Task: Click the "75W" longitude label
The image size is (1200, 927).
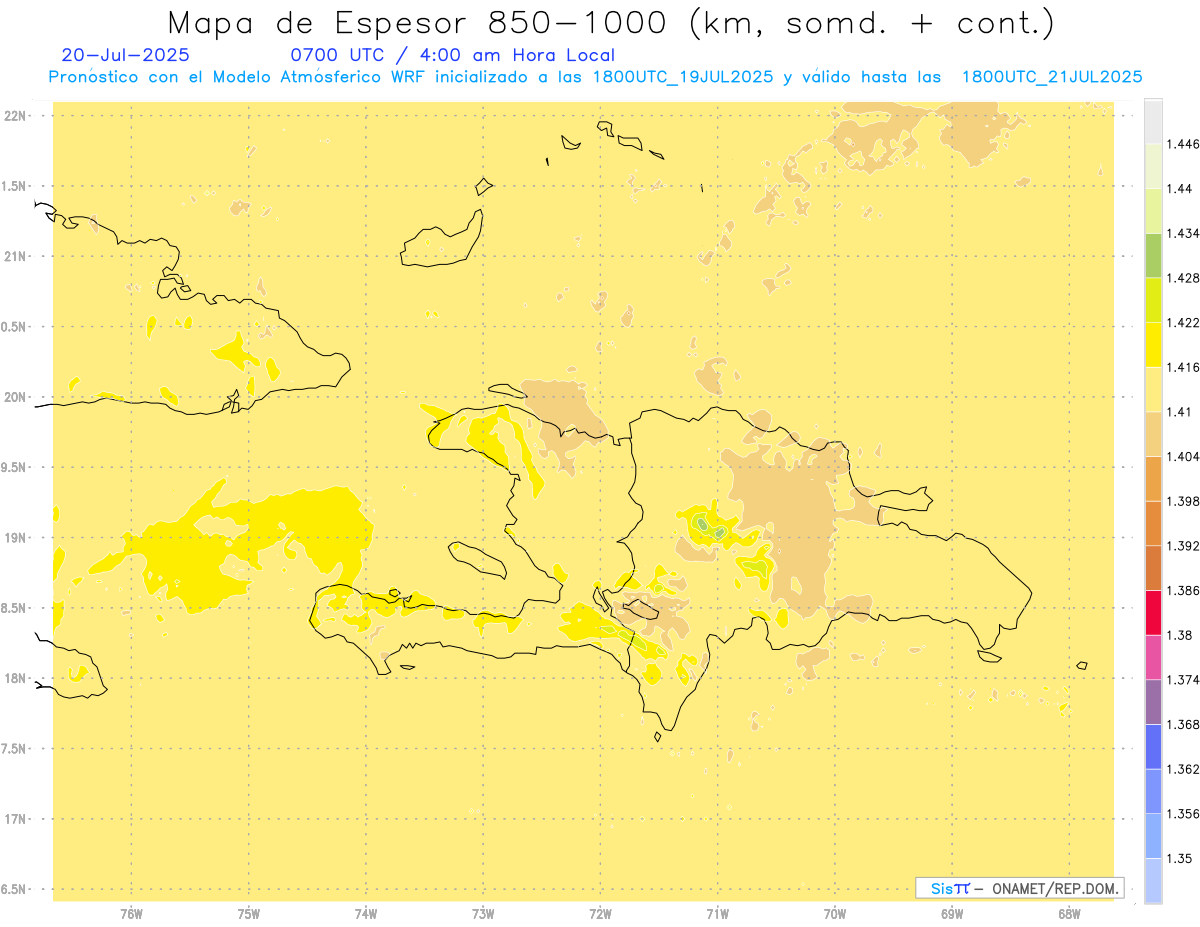Action: click(249, 914)
